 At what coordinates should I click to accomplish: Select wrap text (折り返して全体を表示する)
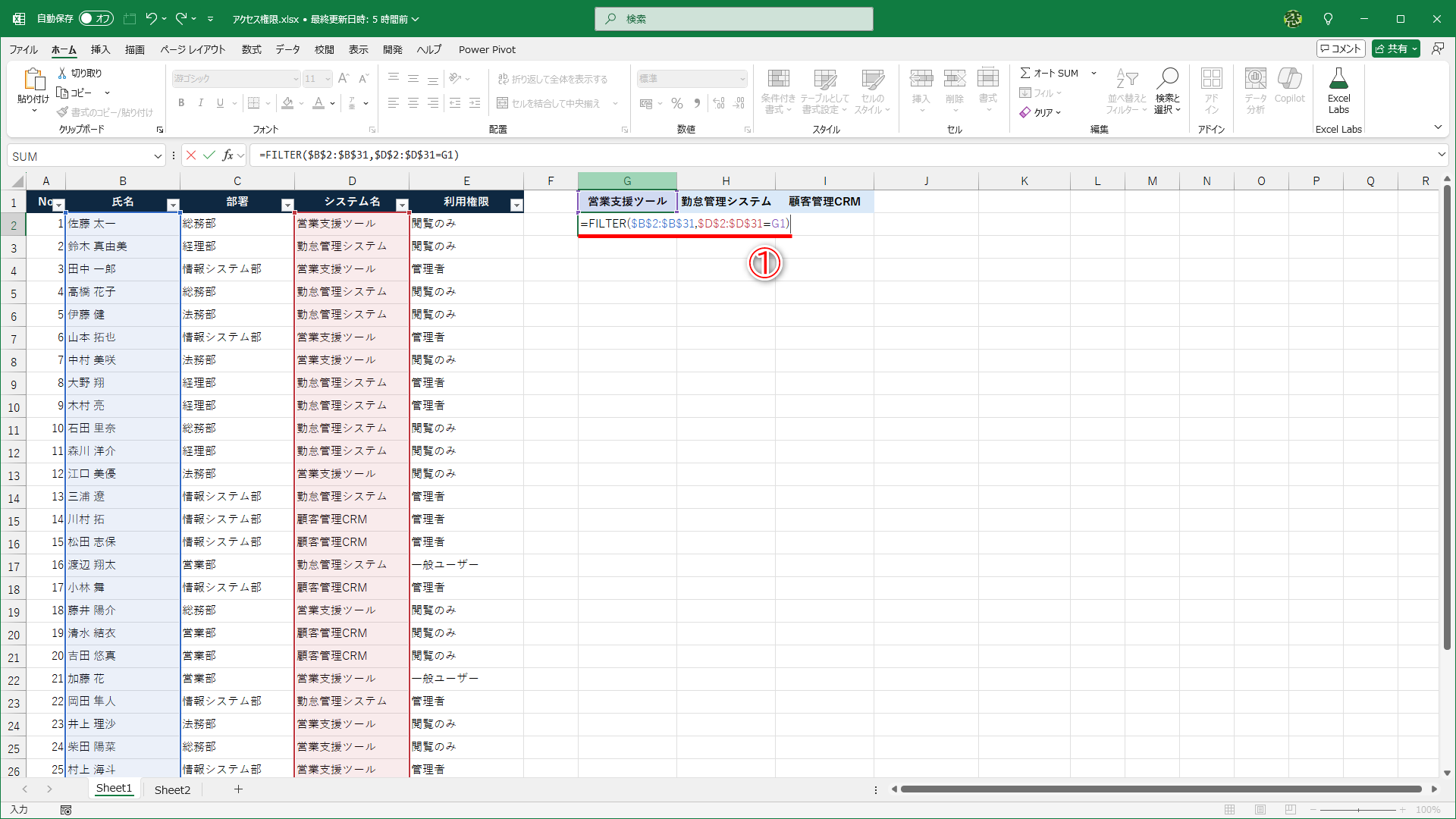(x=554, y=78)
